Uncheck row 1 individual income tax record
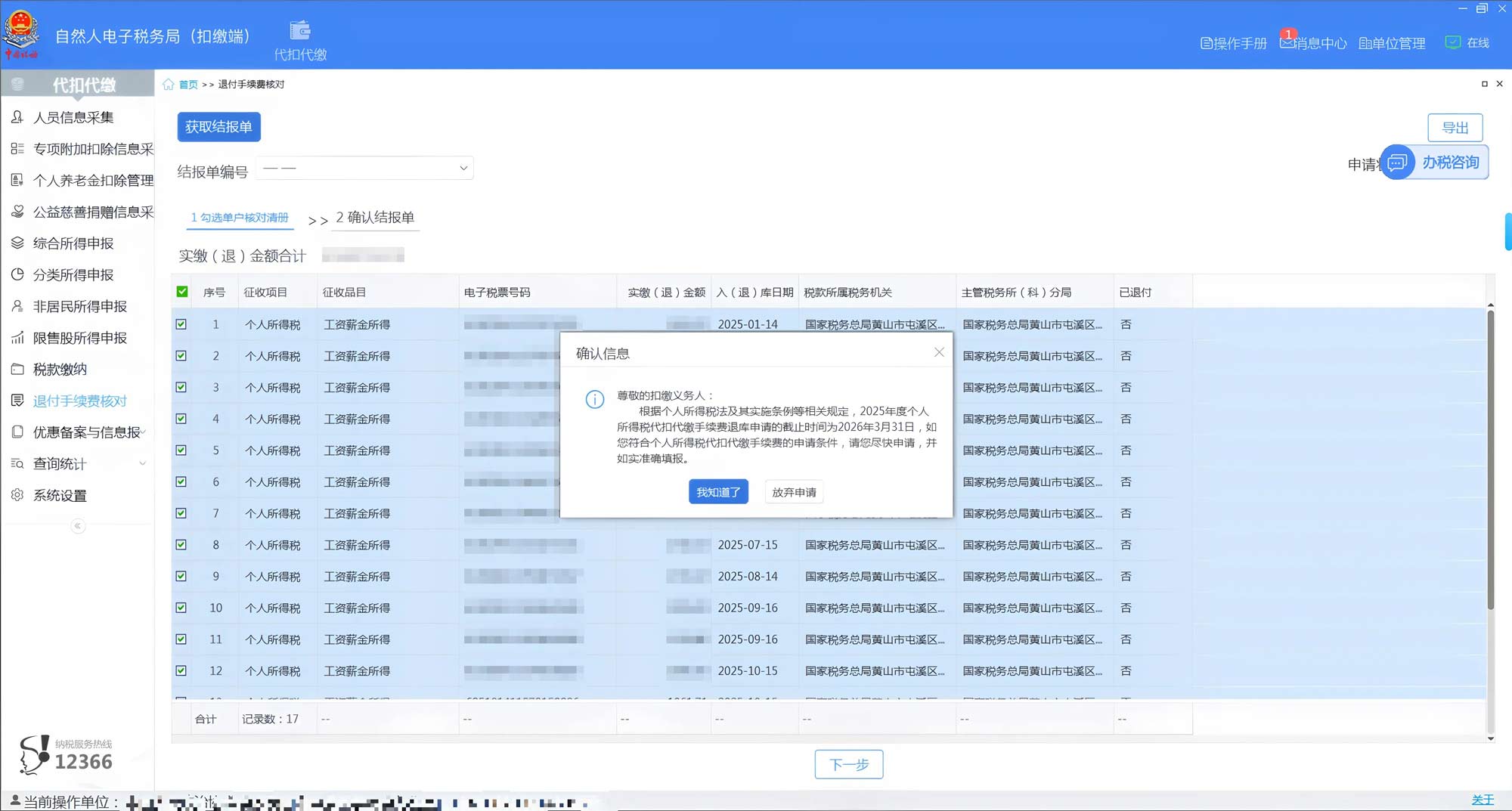 [x=181, y=323]
